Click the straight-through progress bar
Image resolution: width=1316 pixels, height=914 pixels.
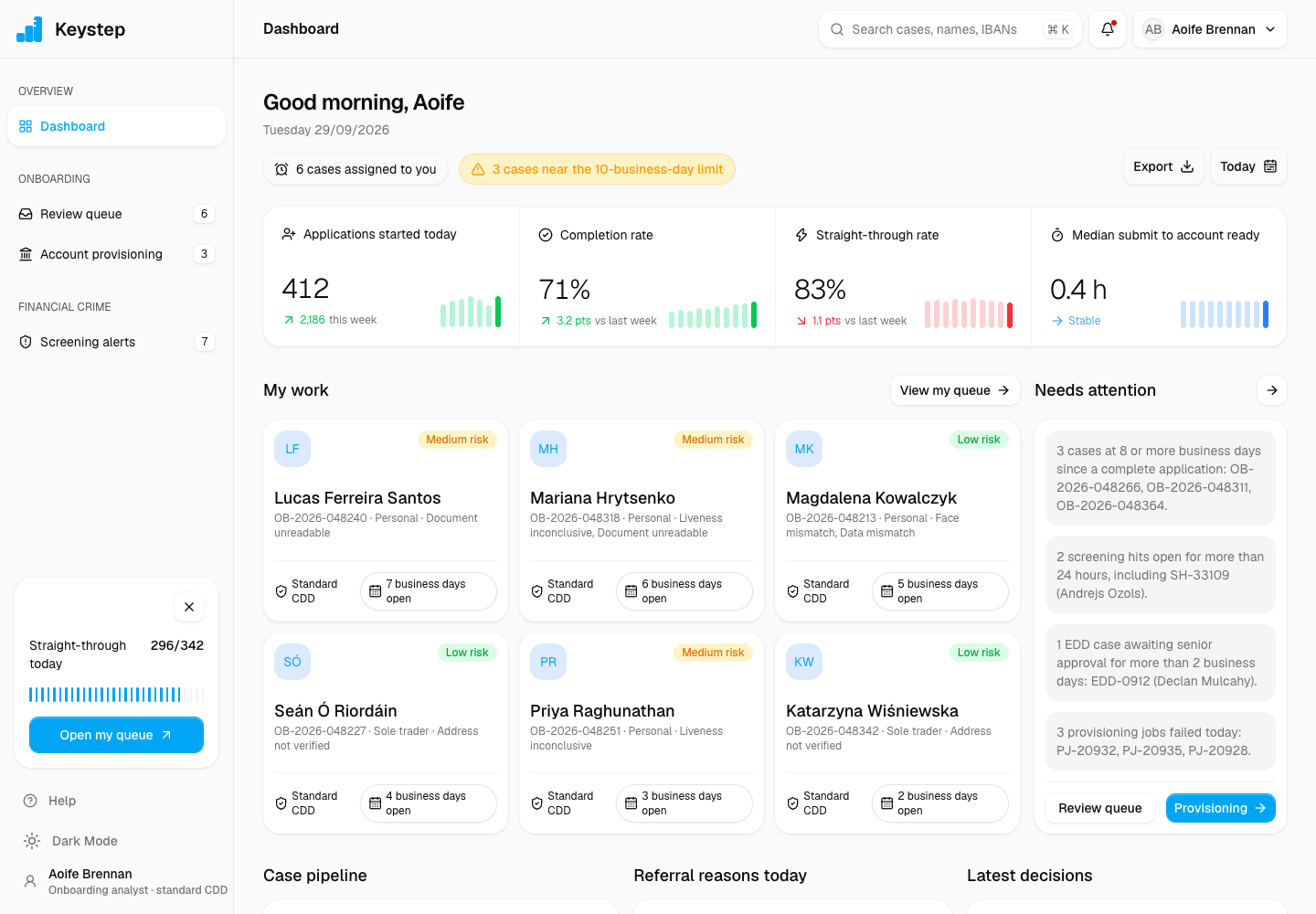116,695
